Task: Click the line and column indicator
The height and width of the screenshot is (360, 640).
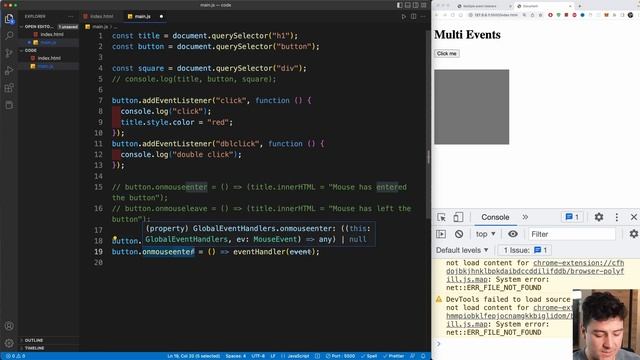Action: 193,356
